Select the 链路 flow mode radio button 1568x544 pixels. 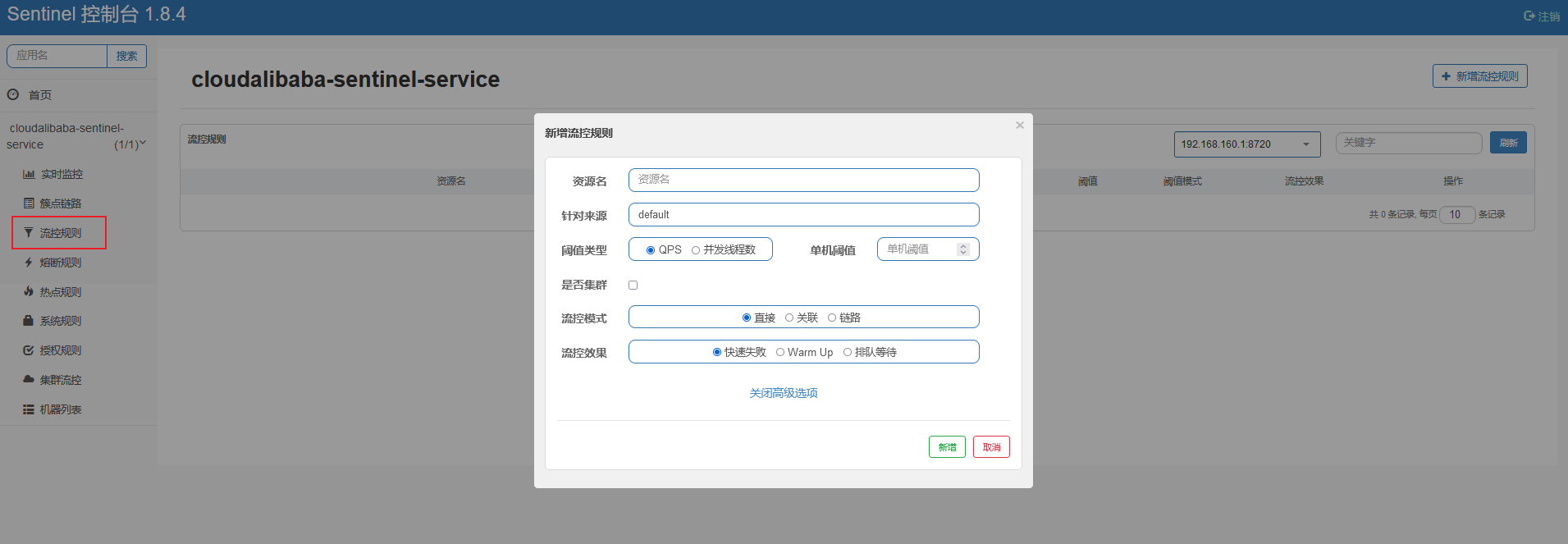click(x=832, y=318)
